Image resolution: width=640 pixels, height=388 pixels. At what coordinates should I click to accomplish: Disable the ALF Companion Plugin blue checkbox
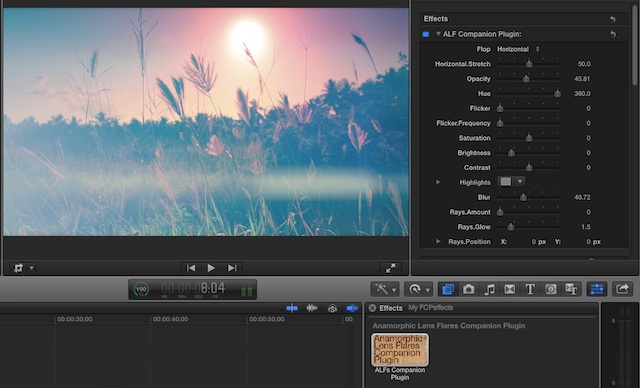pos(426,34)
